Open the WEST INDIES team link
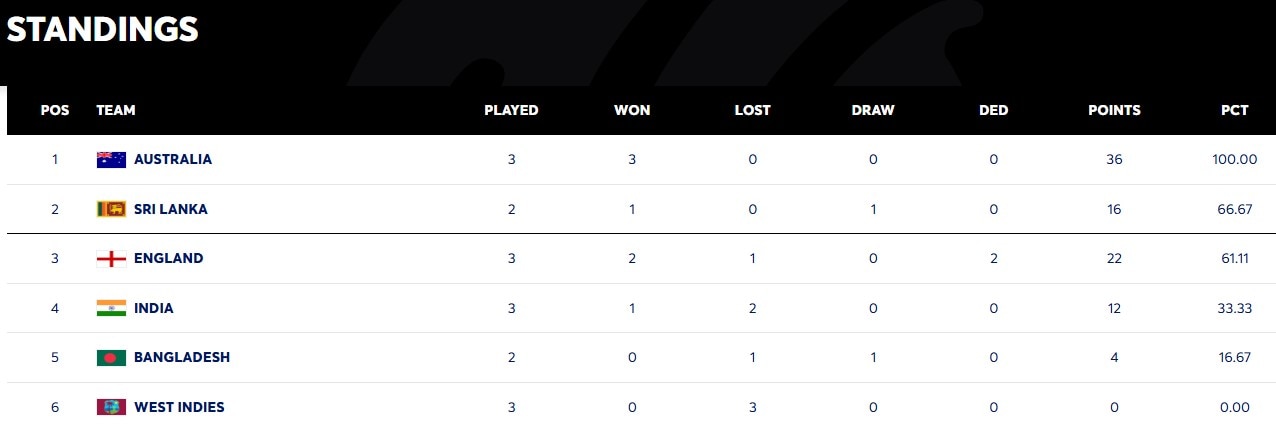This screenshot has width=1276, height=431. (x=179, y=407)
